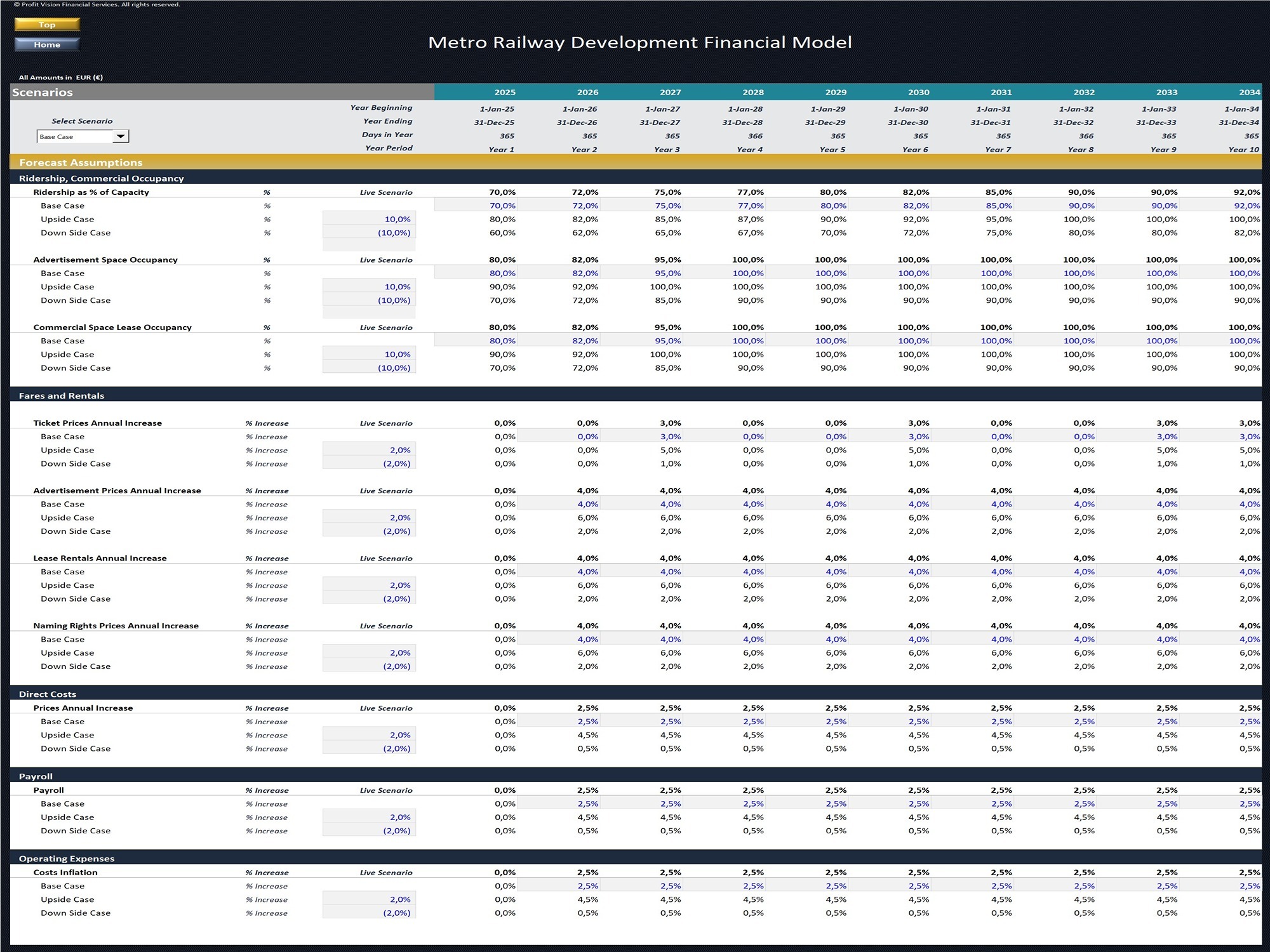This screenshot has width=1270, height=952.
Task: Click the Operating Expenses section header
Action: coord(636,859)
